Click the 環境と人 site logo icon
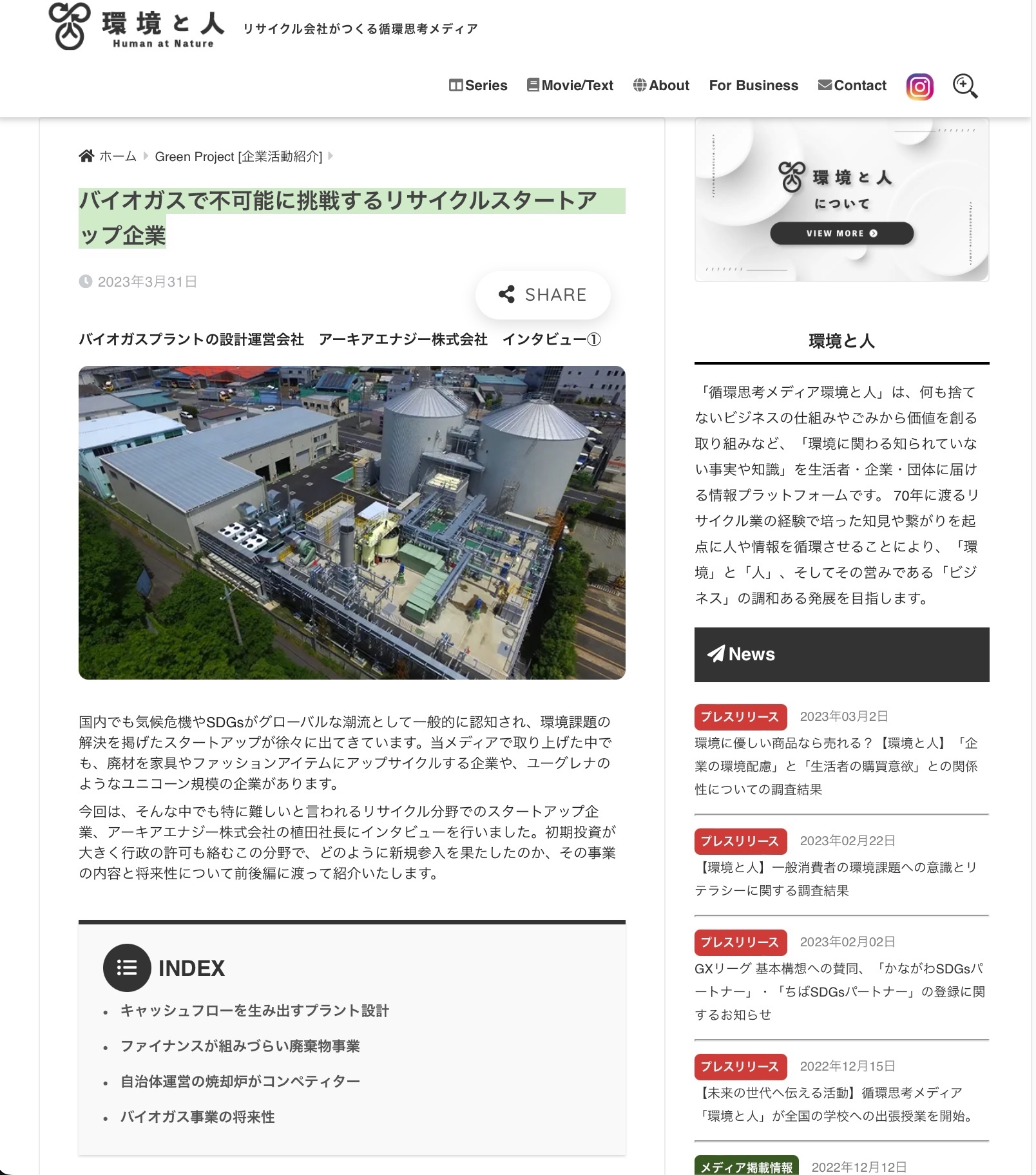1036x1175 pixels. (x=70, y=26)
